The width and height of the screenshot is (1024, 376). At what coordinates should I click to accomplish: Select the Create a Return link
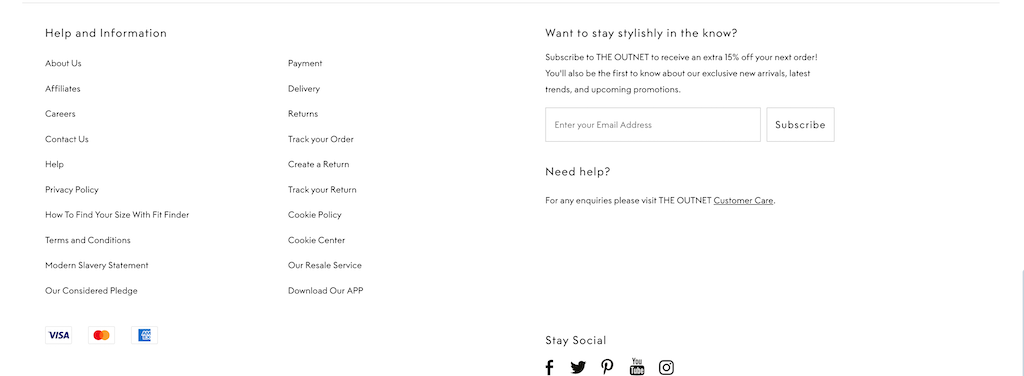click(319, 164)
